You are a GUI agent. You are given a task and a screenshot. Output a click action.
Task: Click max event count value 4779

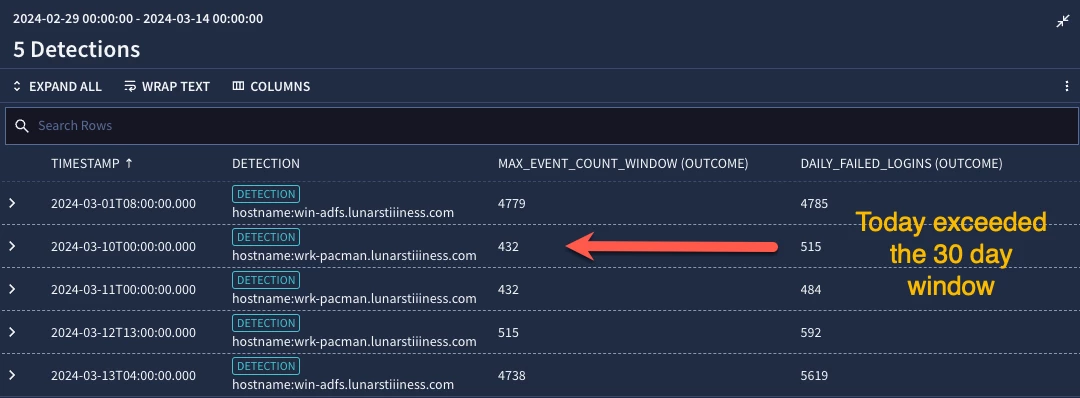point(512,204)
